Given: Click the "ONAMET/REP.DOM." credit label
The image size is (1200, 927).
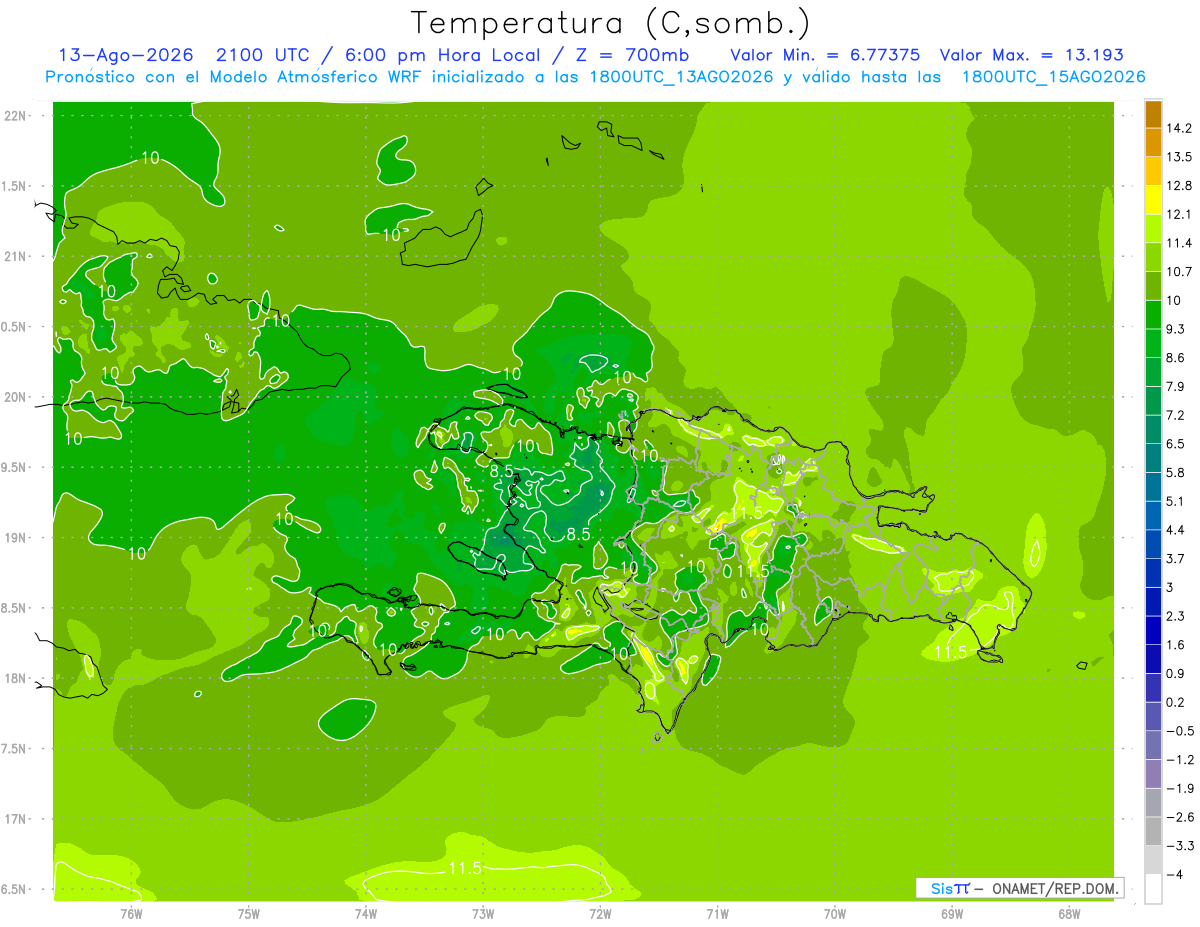Looking at the screenshot, I should coord(1053,888).
